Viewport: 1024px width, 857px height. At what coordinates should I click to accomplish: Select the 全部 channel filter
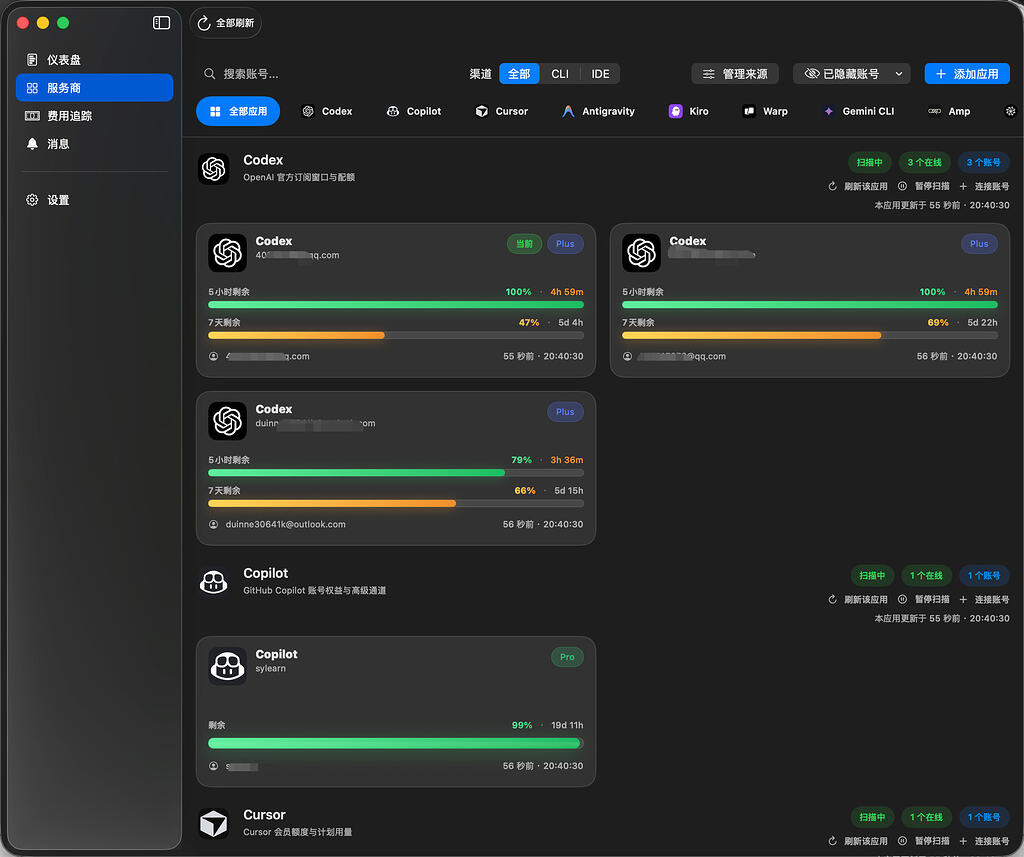[519, 74]
